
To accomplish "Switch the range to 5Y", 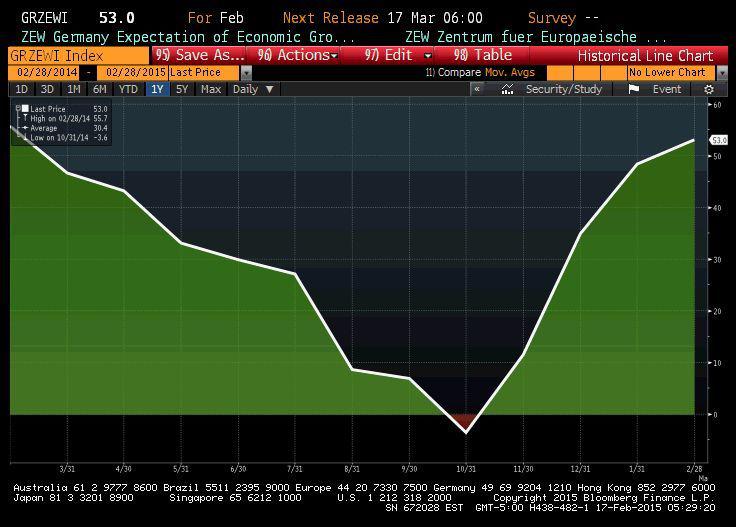I will [182, 89].
